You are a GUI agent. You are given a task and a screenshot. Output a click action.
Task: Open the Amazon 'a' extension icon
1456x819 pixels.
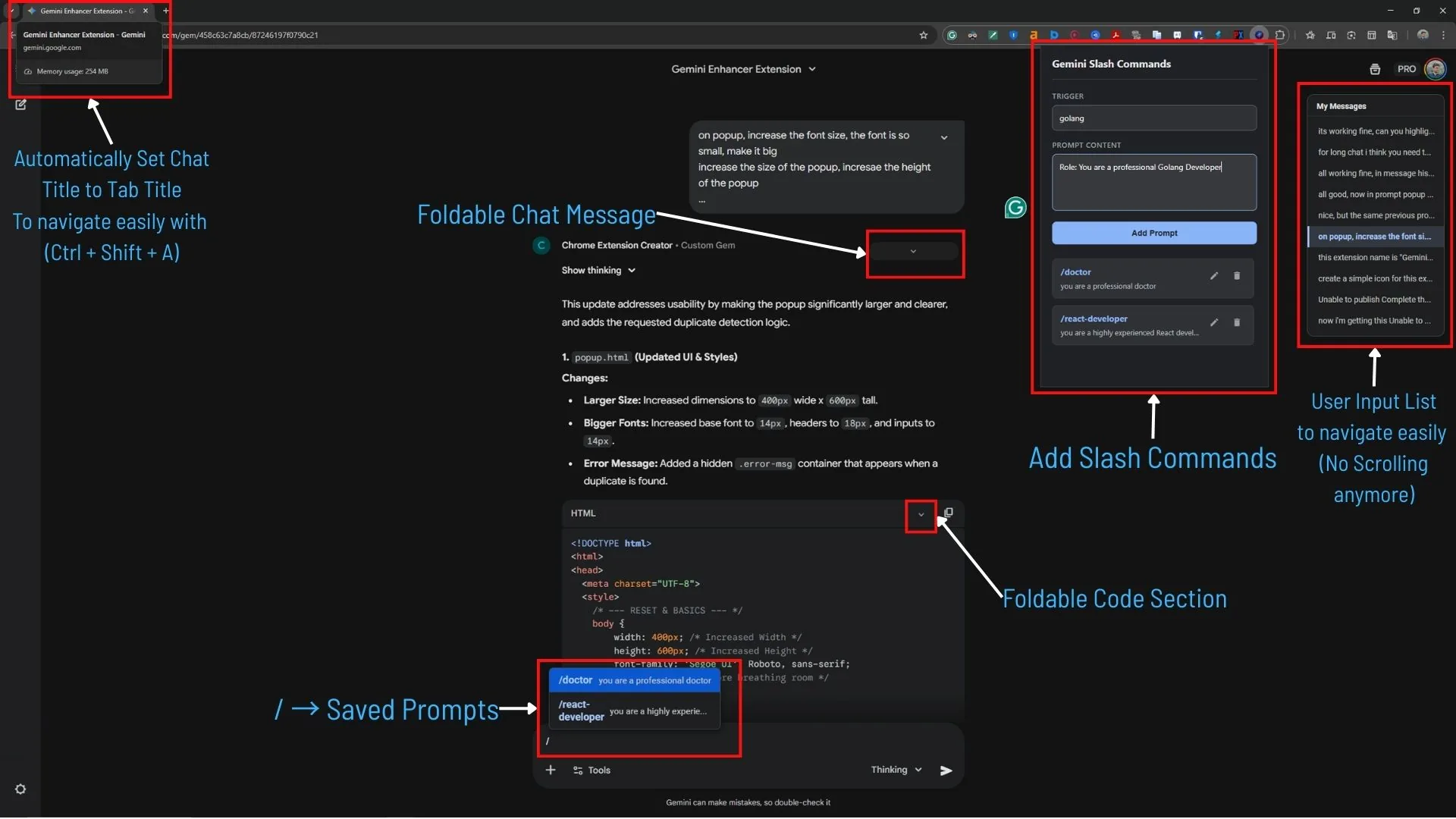pos(1034,35)
